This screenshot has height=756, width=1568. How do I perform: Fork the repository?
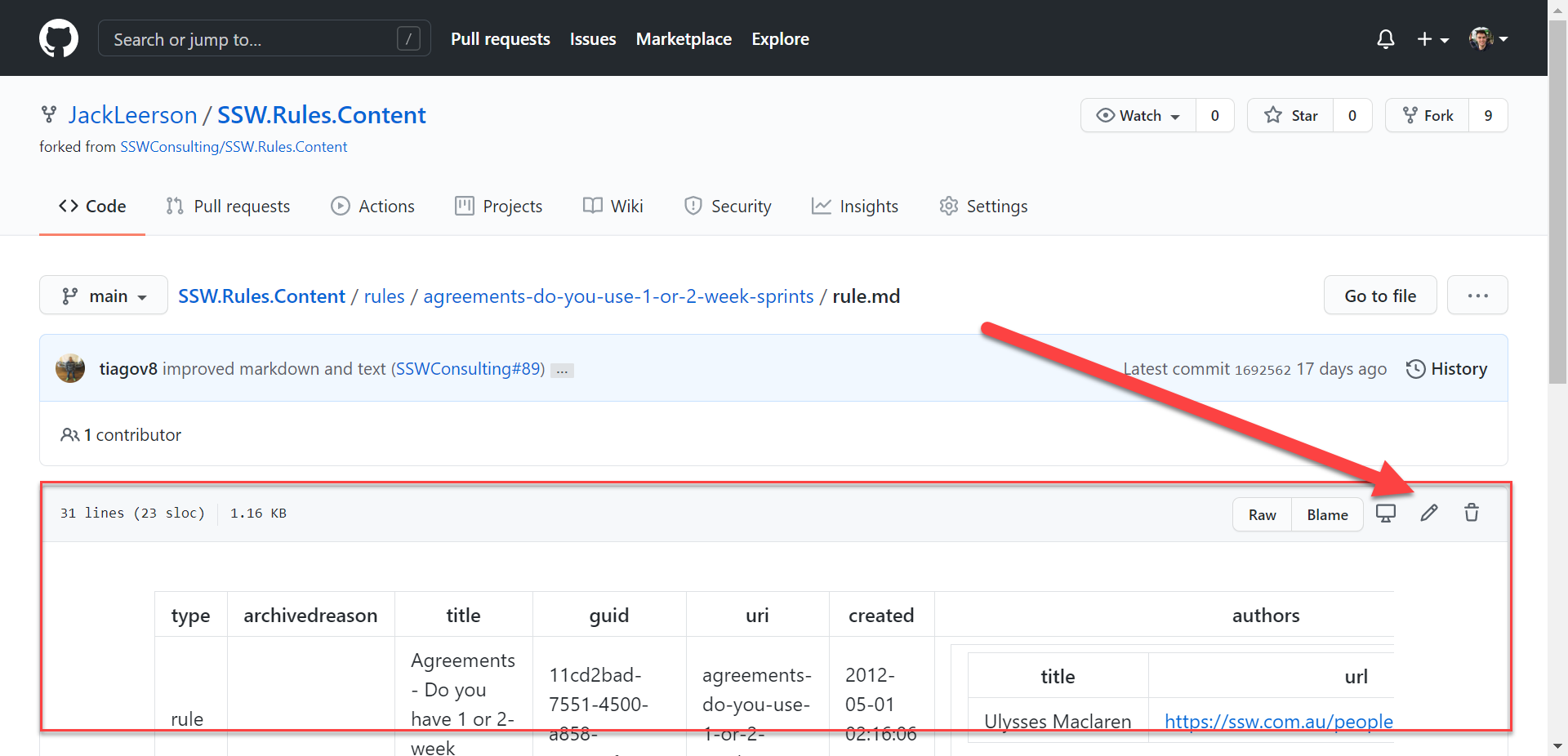coord(1428,115)
